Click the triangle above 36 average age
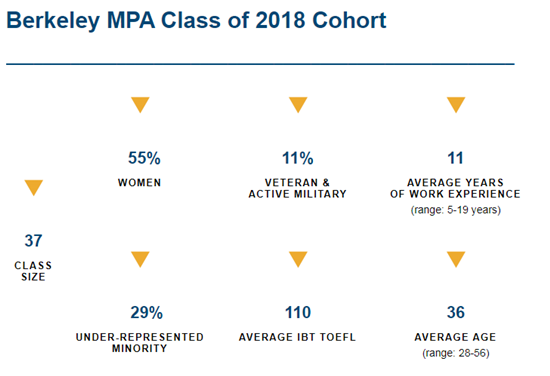Image resolution: width=550 pixels, height=376 pixels. tap(456, 259)
